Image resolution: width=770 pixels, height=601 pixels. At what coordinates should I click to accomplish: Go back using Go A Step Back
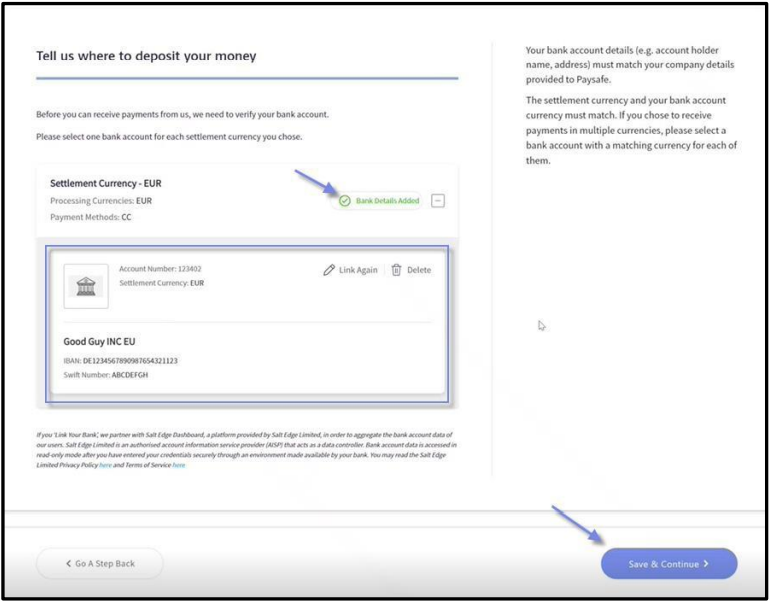[x=99, y=563]
